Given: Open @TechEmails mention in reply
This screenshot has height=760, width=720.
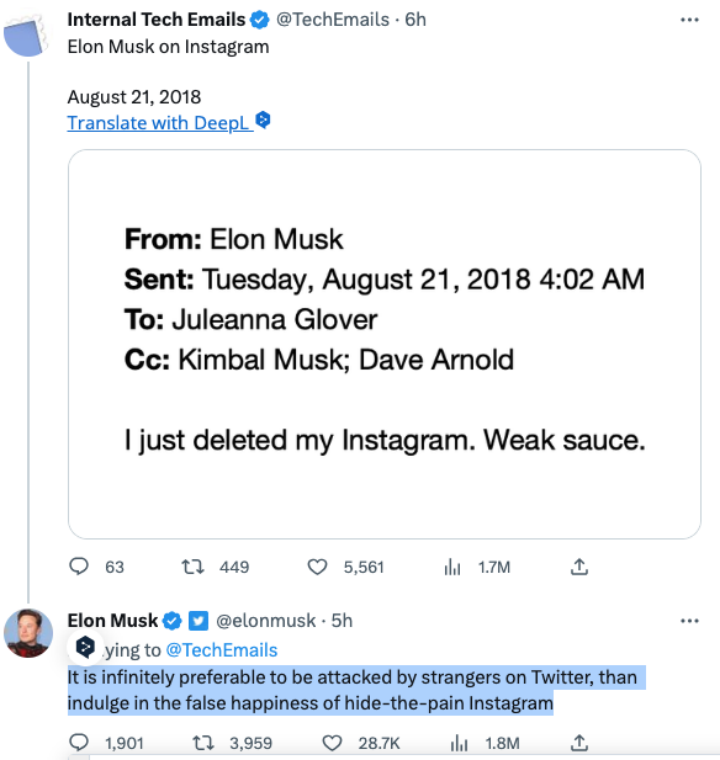Looking at the screenshot, I should click(x=221, y=650).
